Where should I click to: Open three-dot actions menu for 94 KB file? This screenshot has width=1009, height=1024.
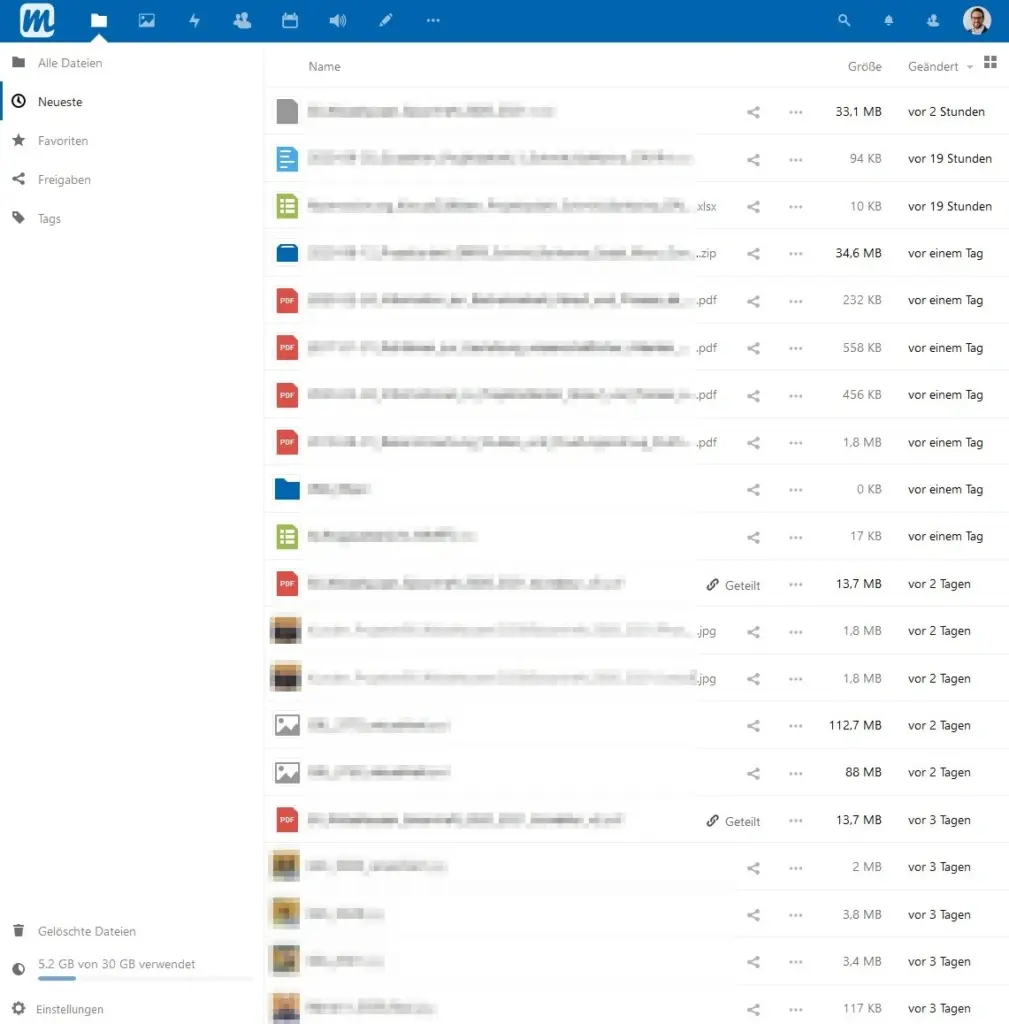pos(795,159)
